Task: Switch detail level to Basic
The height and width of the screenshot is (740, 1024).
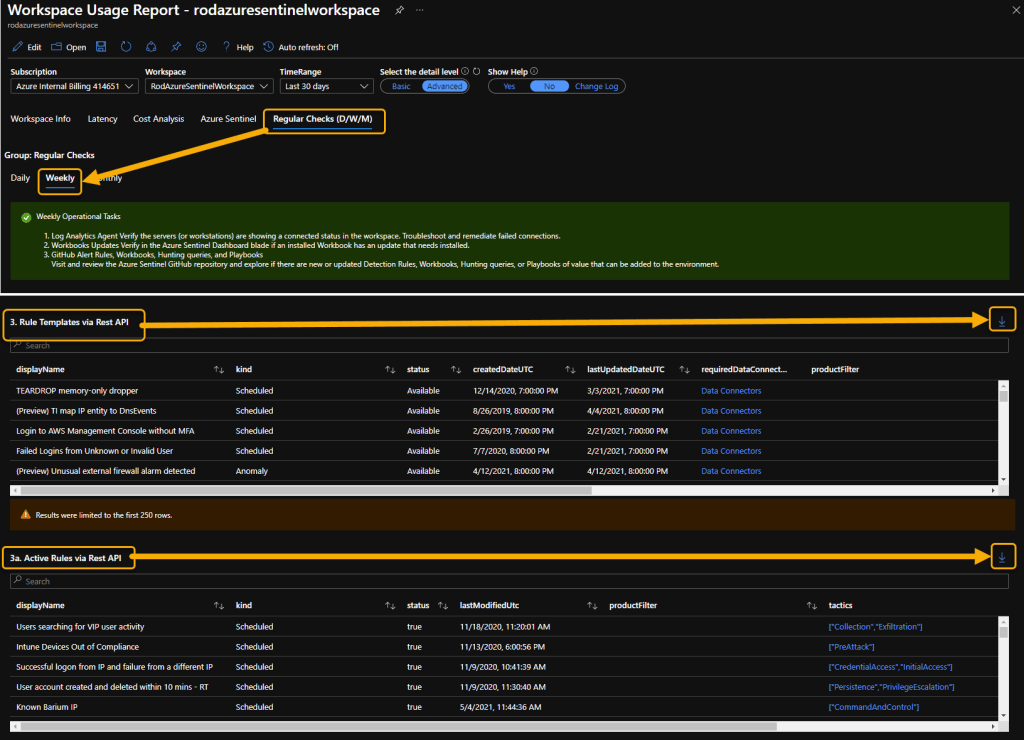Action: coord(401,86)
